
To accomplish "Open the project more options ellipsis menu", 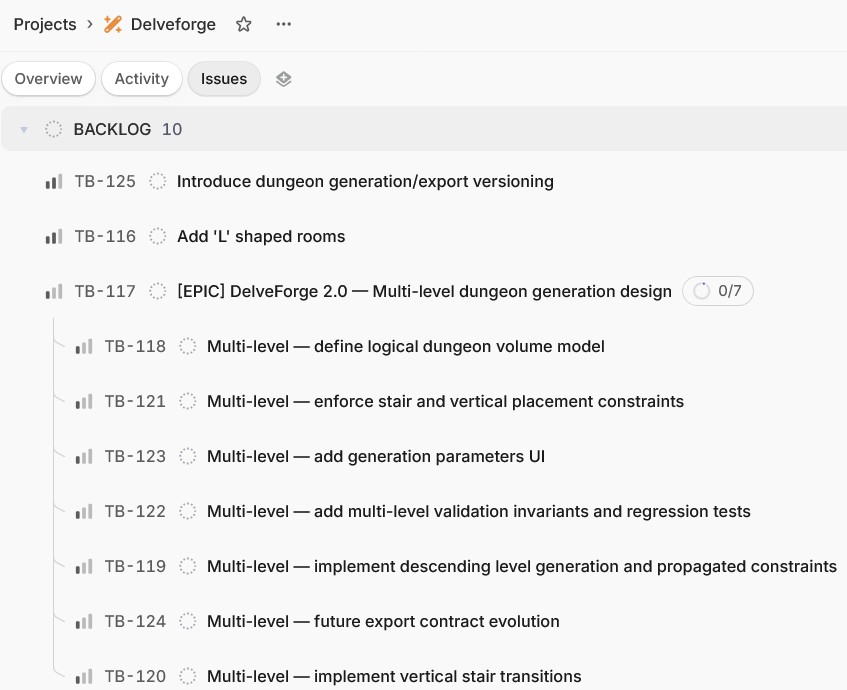I will pos(284,24).
